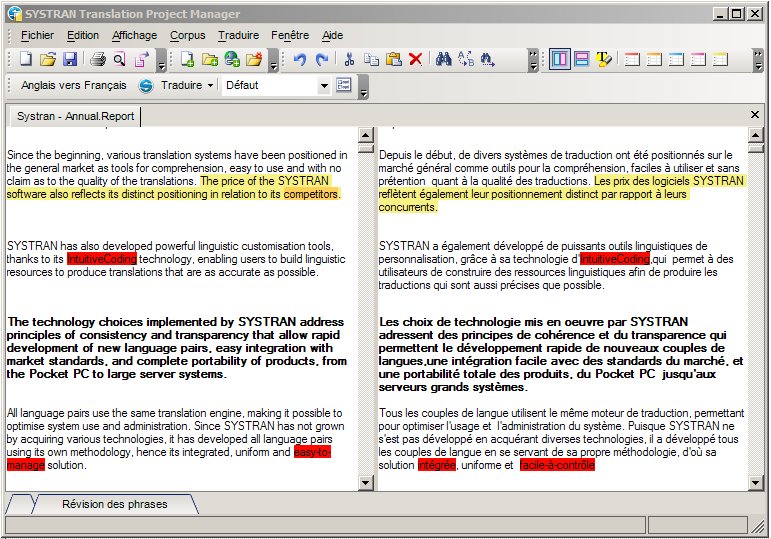This screenshot has height=539, width=771.
Task: Click the red-header table icon
Action: [x=632, y=60]
